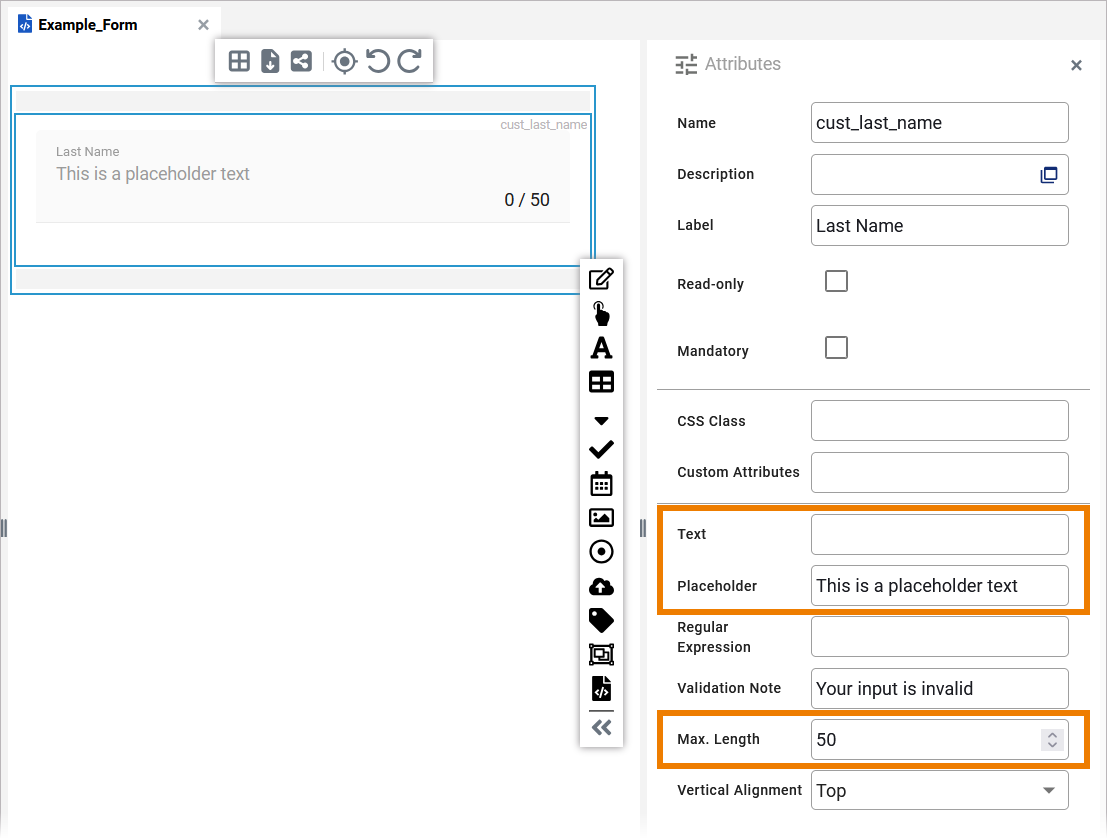Tick the Mandatory checkbox
1107x839 pixels.
[836, 348]
